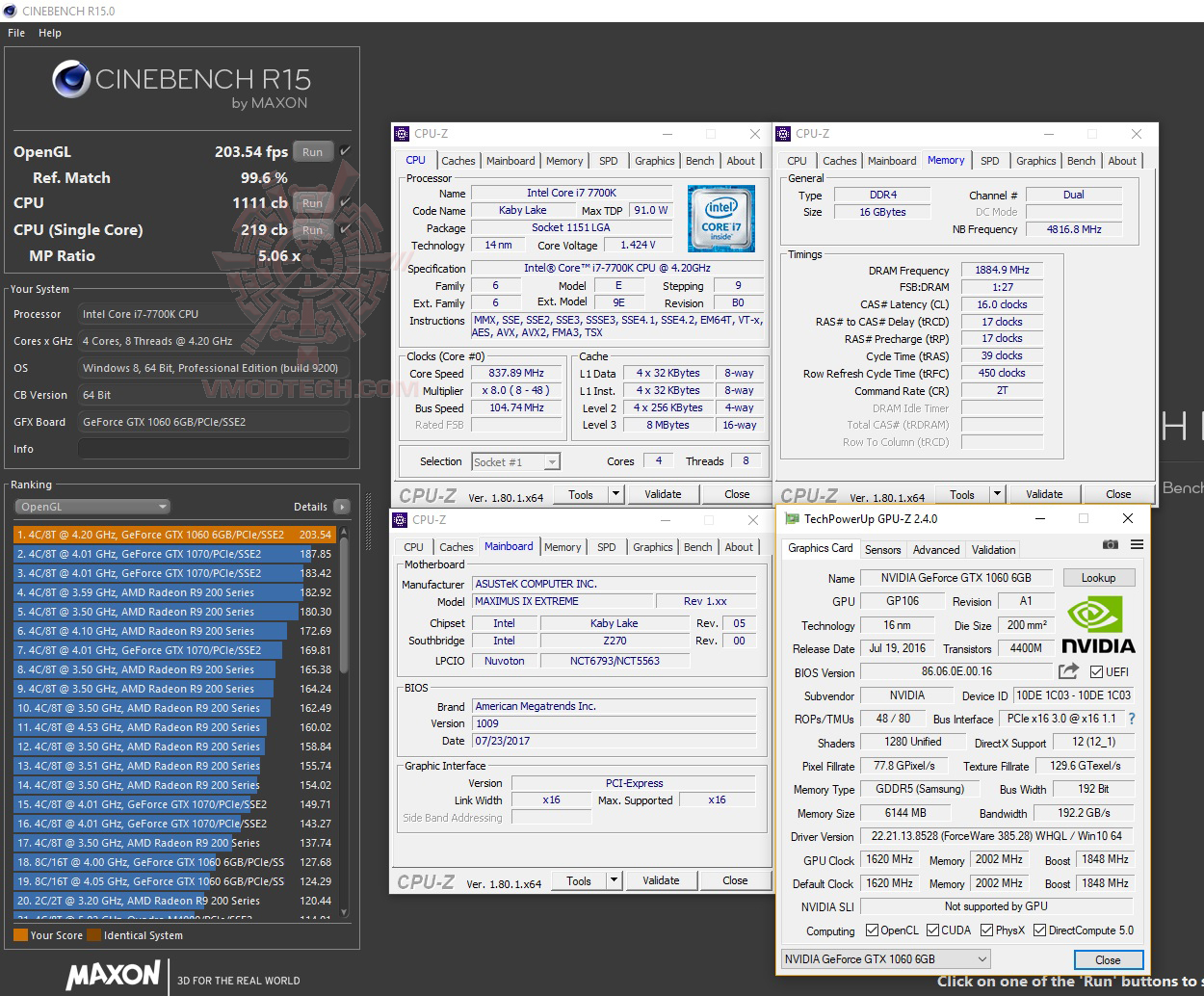Toggle the UEFI checkbox in GPU-Z
The height and width of the screenshot is (996, 1204).
click(1096, 671)
